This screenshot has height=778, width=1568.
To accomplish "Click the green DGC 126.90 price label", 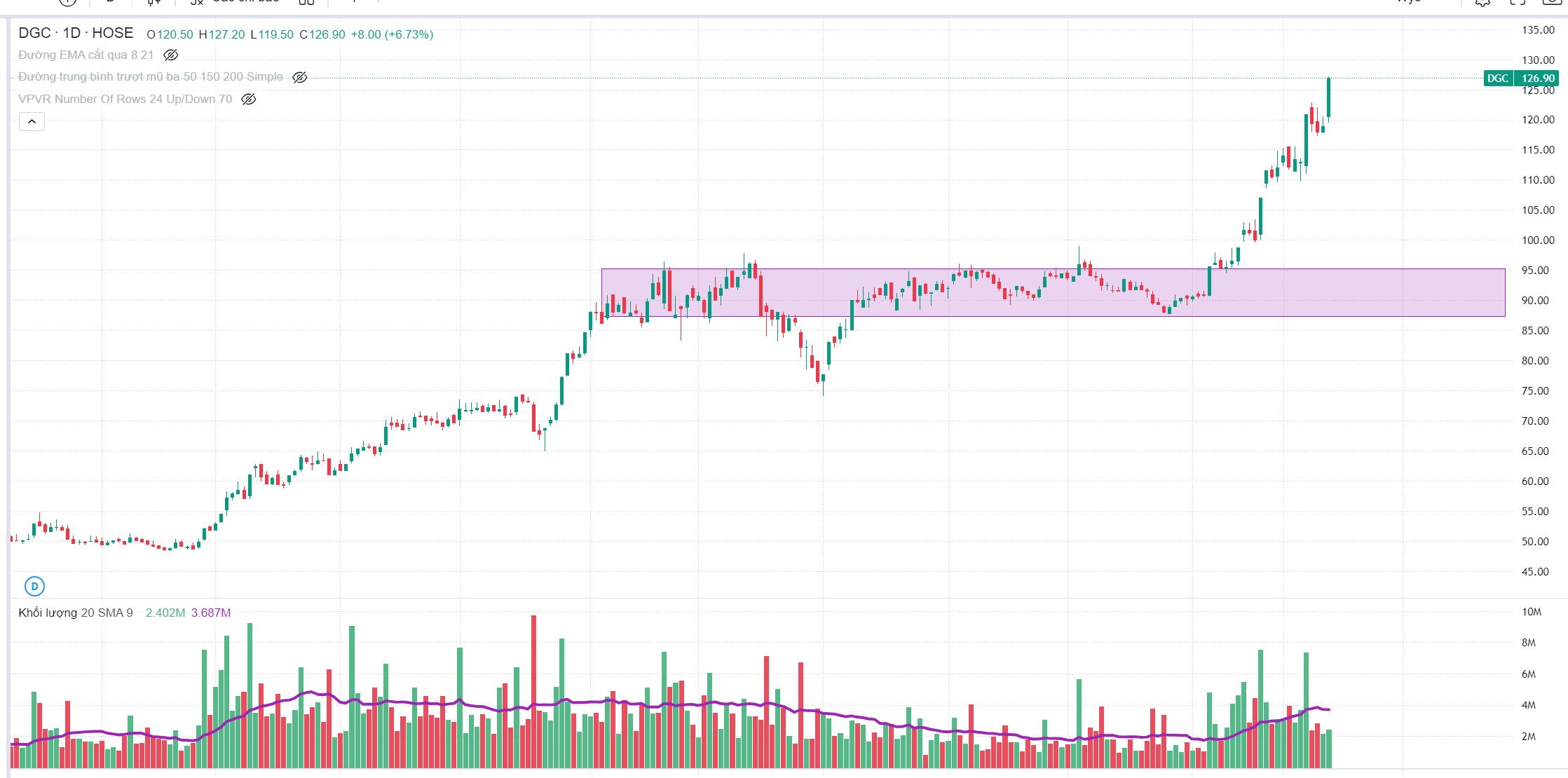I will coord(1518,79).
